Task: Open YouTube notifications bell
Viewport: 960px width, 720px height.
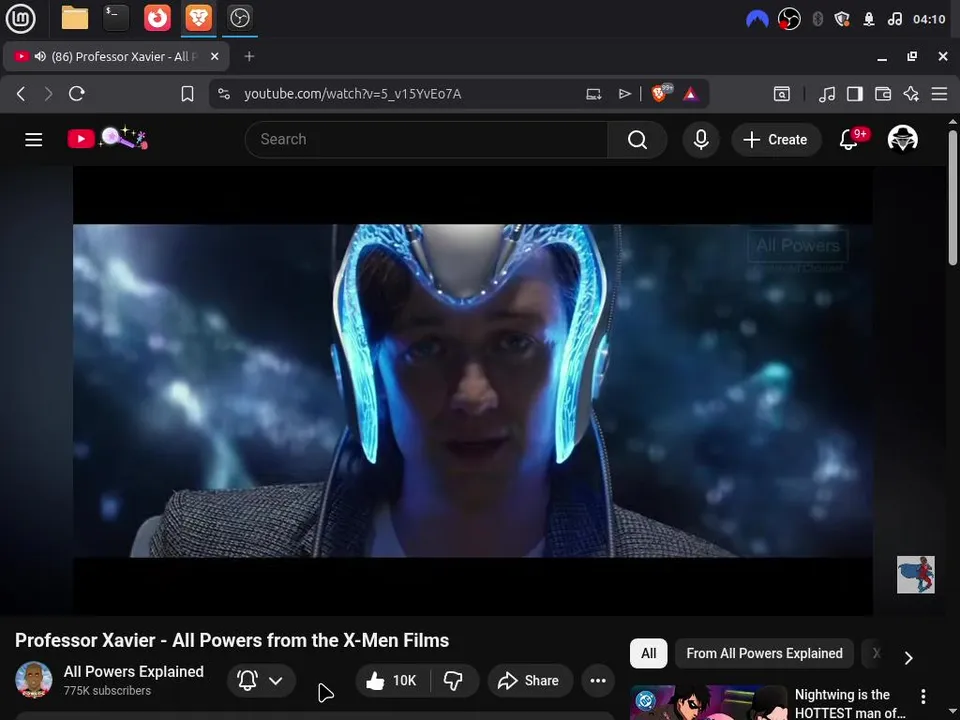Action: (849, 140)
